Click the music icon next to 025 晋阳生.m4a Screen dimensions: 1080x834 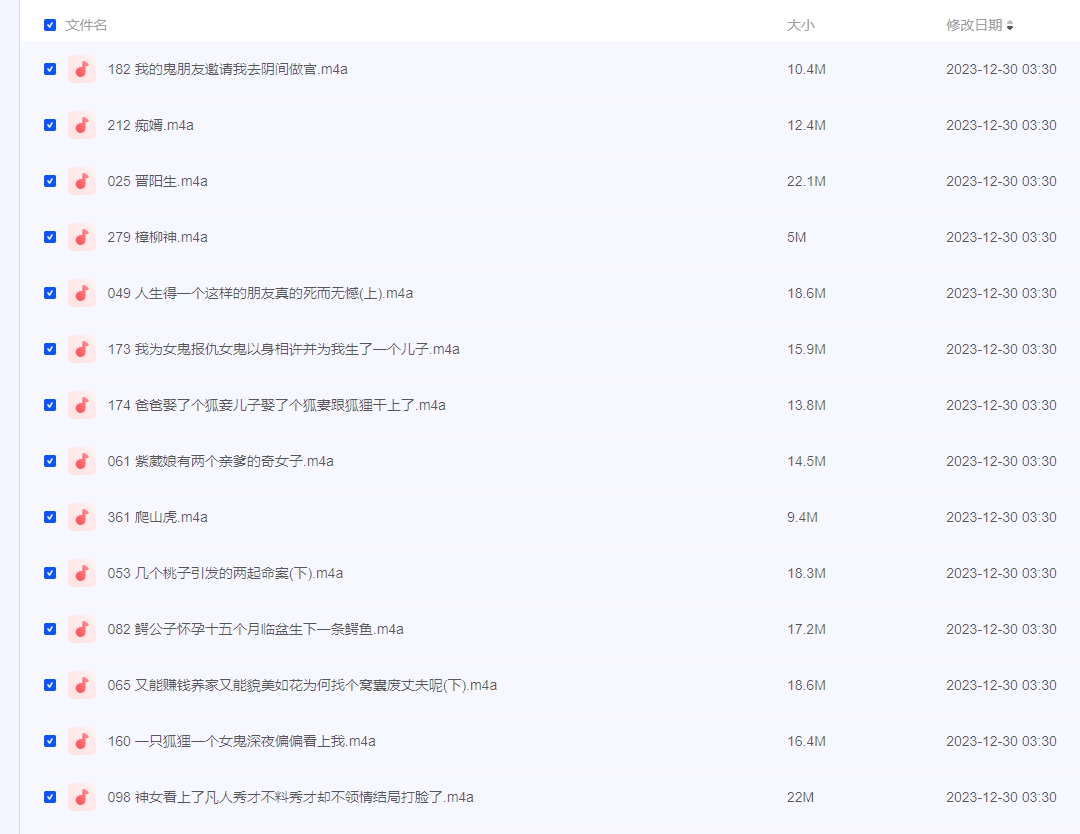pos(82,181)
